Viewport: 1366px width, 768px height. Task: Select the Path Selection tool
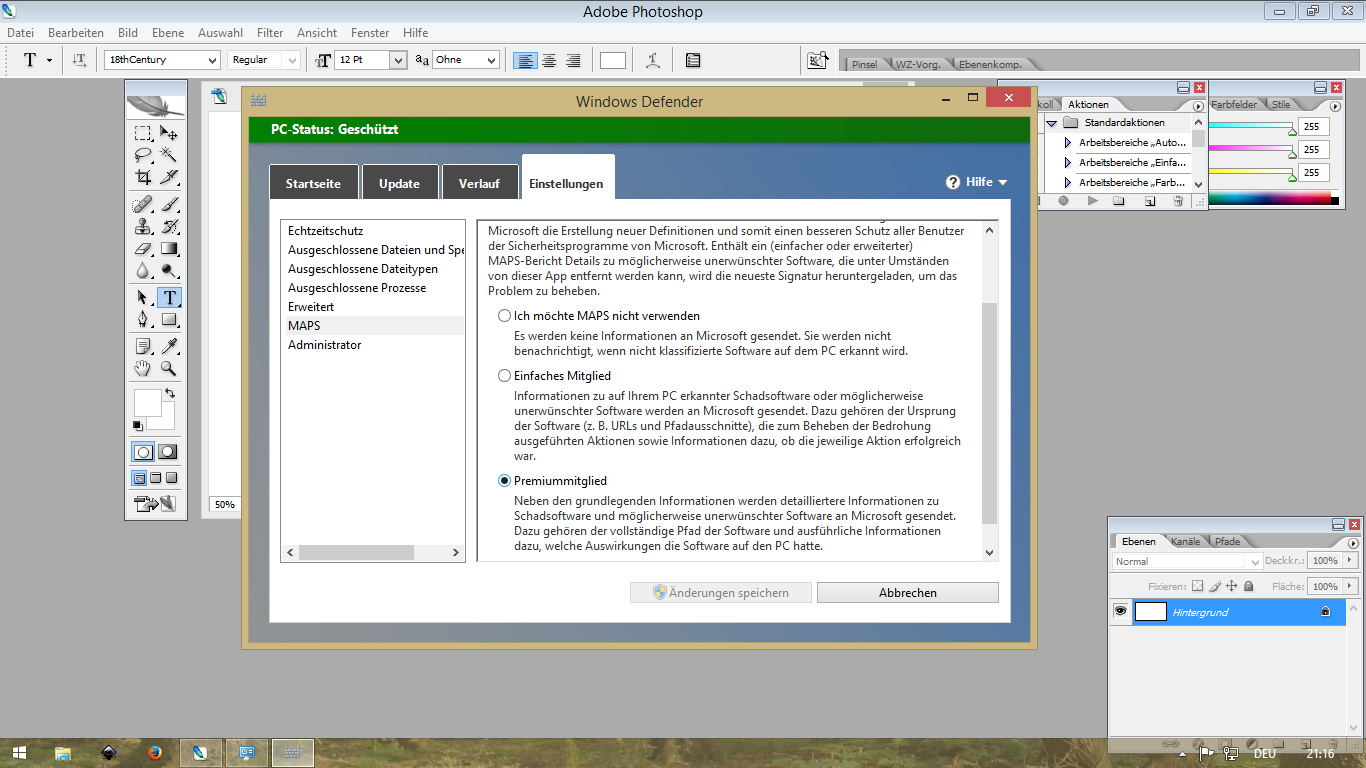(144, 298)
